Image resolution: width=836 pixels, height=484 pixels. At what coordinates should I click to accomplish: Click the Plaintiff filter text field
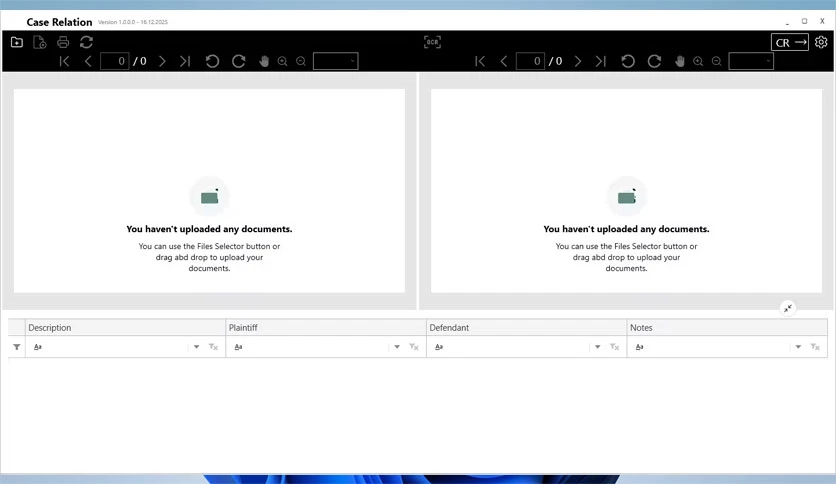[x=310, y=347]
